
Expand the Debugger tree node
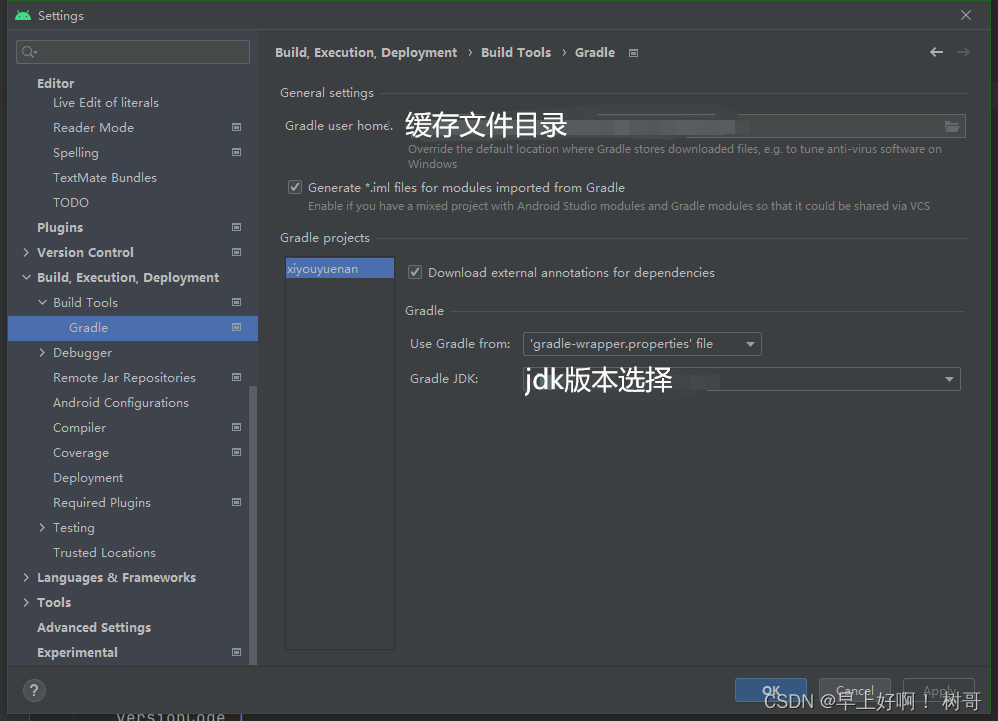pyautogui.click(x=42, y=353)
